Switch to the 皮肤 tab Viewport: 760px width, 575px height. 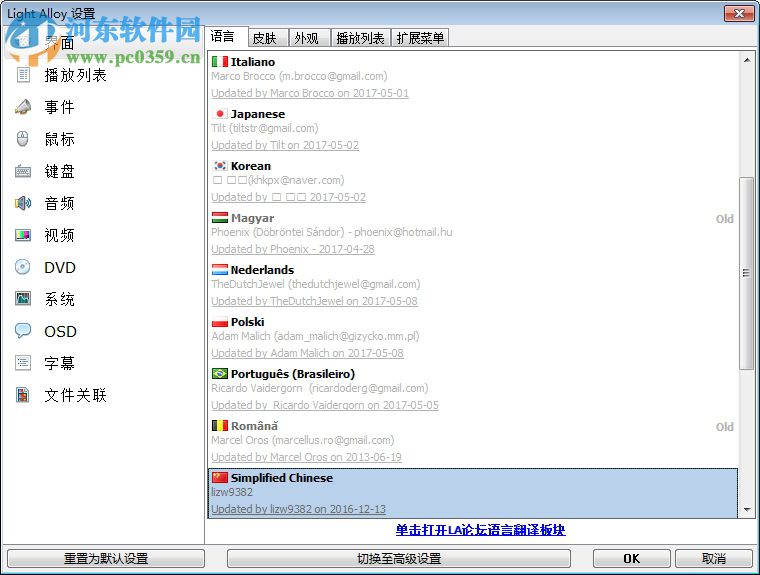click(268, 38)
